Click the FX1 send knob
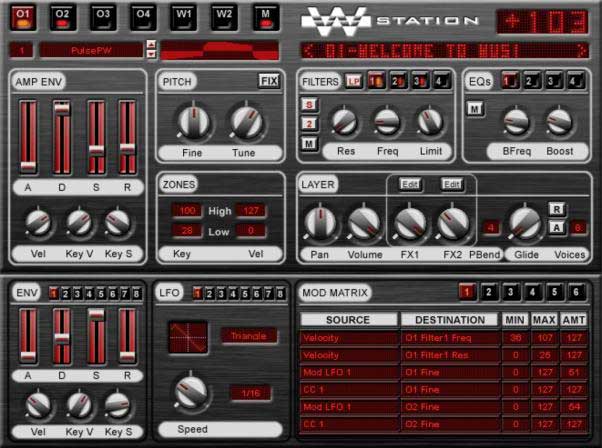This screenshot has height=448, width=602. (410, 223)
